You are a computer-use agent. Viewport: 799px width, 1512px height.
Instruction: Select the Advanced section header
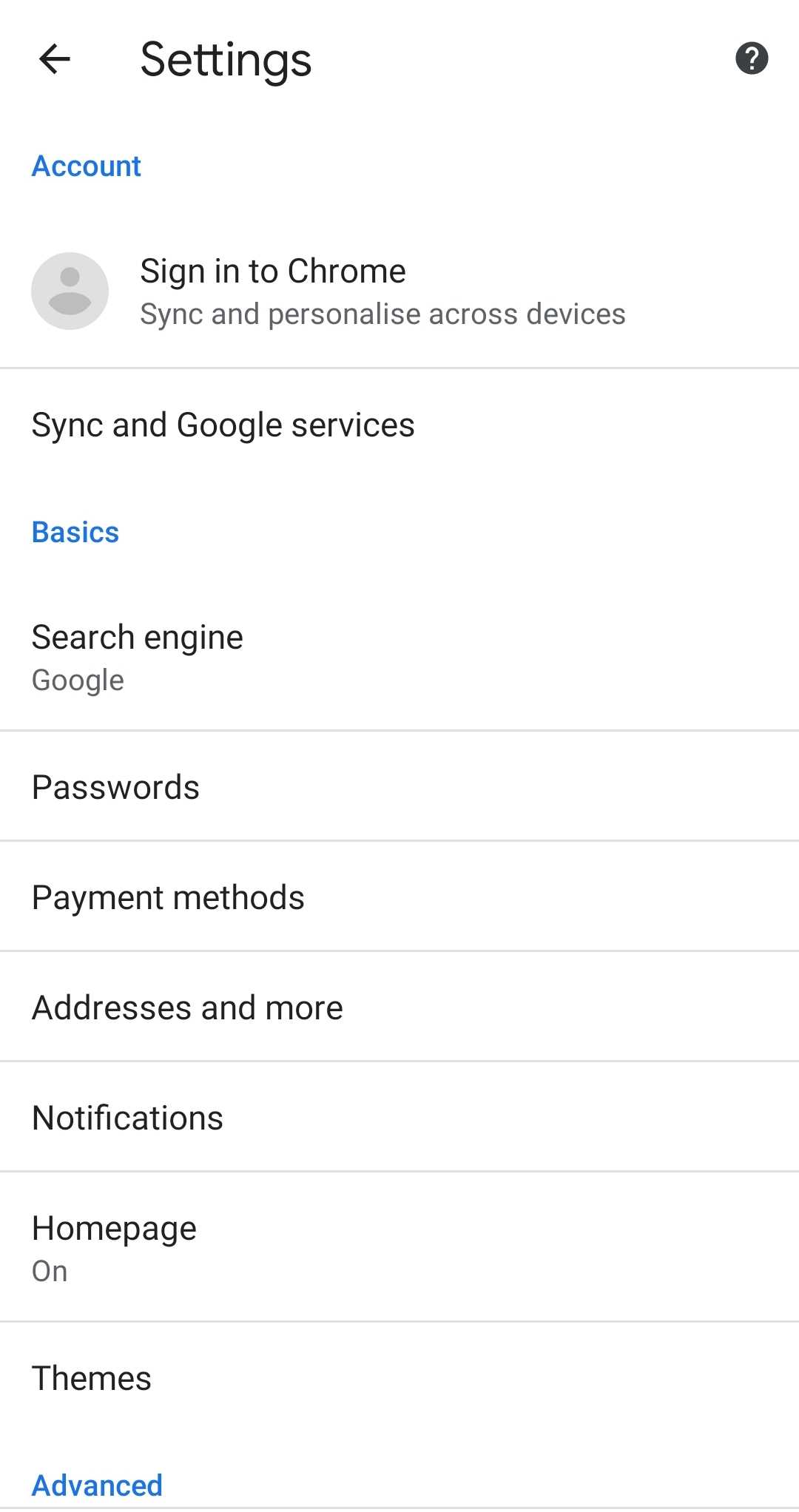[x=97, y=1485]
